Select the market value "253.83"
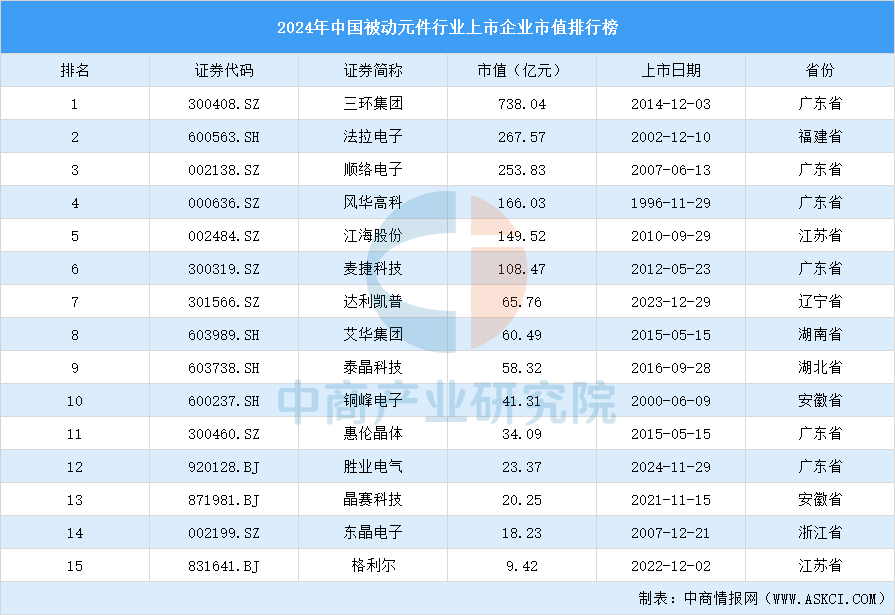Image resolution: width=895 pixels, height=615 pixels. (x=522, y=170)
